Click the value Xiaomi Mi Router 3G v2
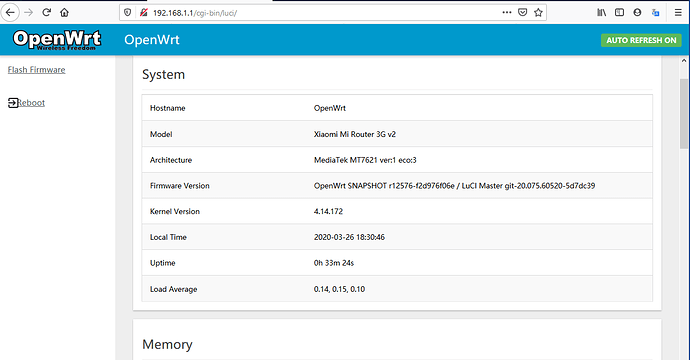The image size is (690, 360). pyautogui.click(x=355, y=134)
